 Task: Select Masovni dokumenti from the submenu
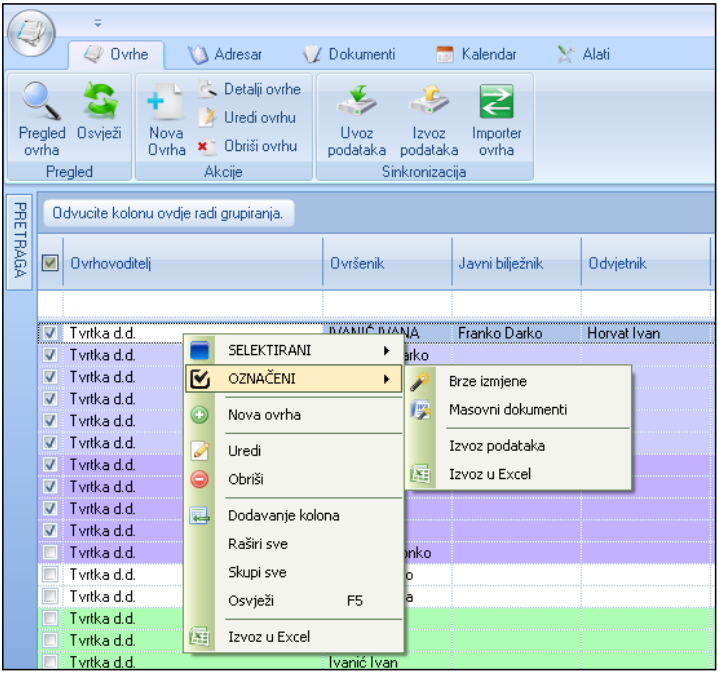507,409
